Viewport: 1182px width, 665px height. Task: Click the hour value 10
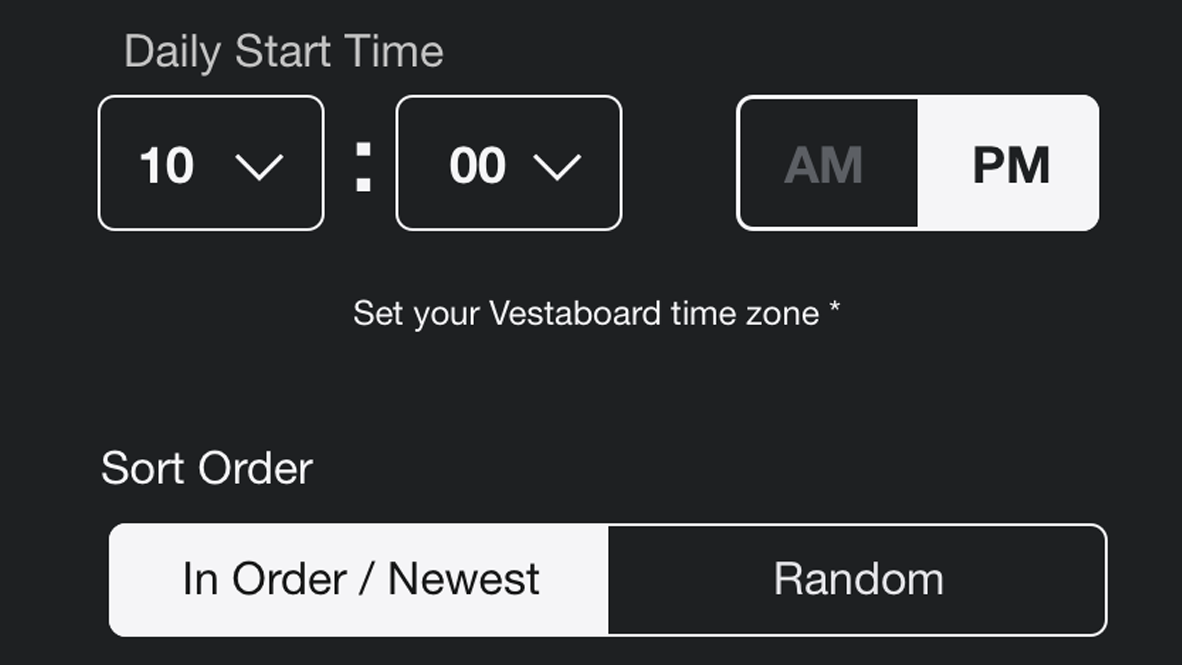[166, 166]
